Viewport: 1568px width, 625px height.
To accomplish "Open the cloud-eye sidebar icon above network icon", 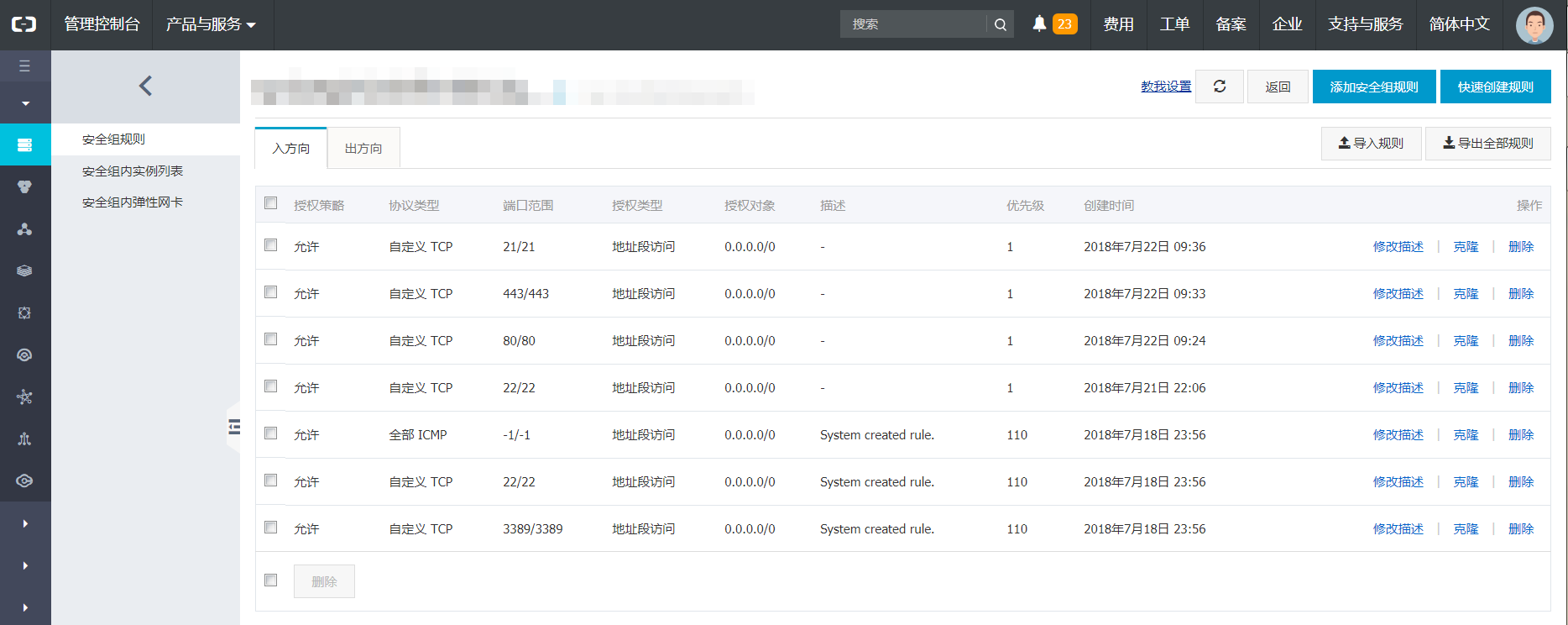I will coord(24,355).
